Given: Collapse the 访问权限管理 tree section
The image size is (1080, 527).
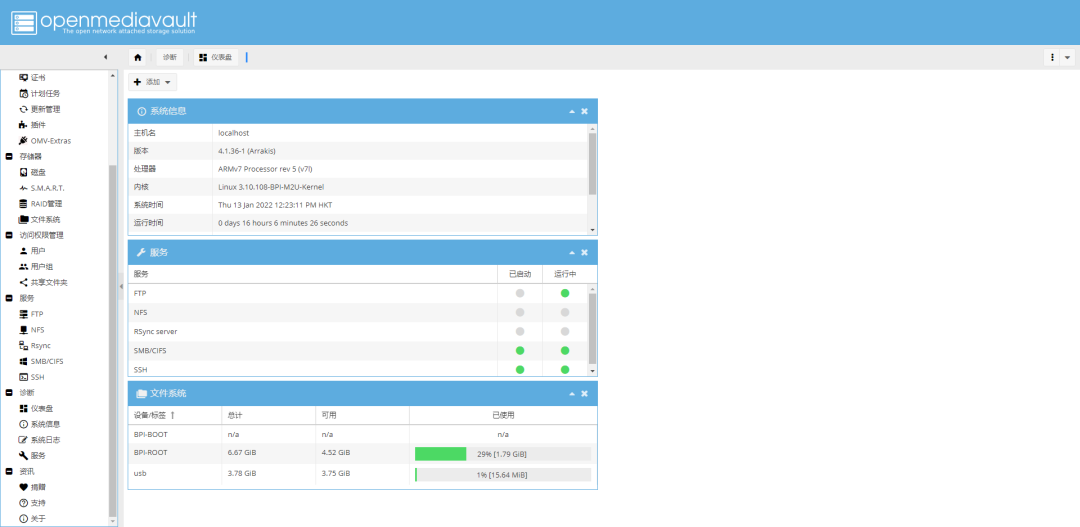Looking at the screenshot, I should point(9,235).
